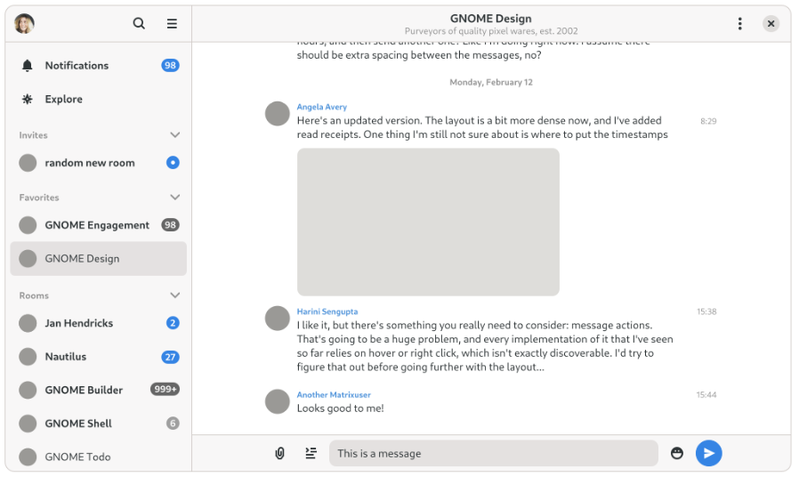Viewport: 799px width, 477px height.
Task: Open the Notifications page
Action: 98,66
